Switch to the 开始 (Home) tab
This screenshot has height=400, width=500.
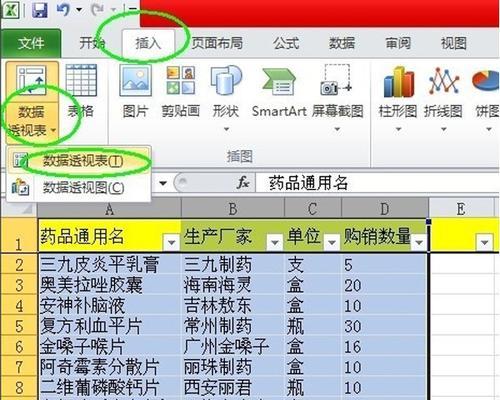pos(91,43)
